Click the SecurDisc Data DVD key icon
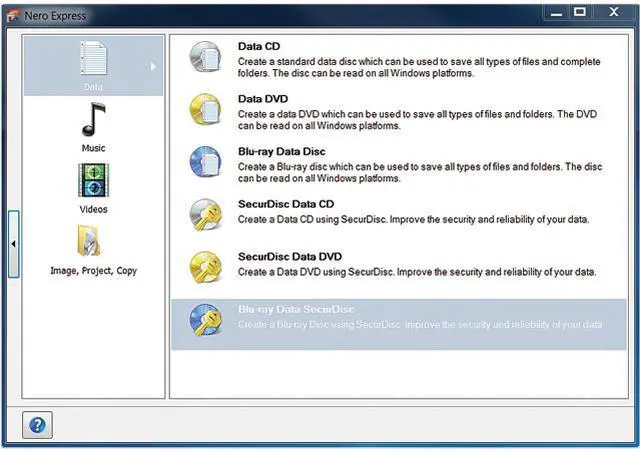Image resolution: width=640 pixels, height=452 pixels. (205, 268)
